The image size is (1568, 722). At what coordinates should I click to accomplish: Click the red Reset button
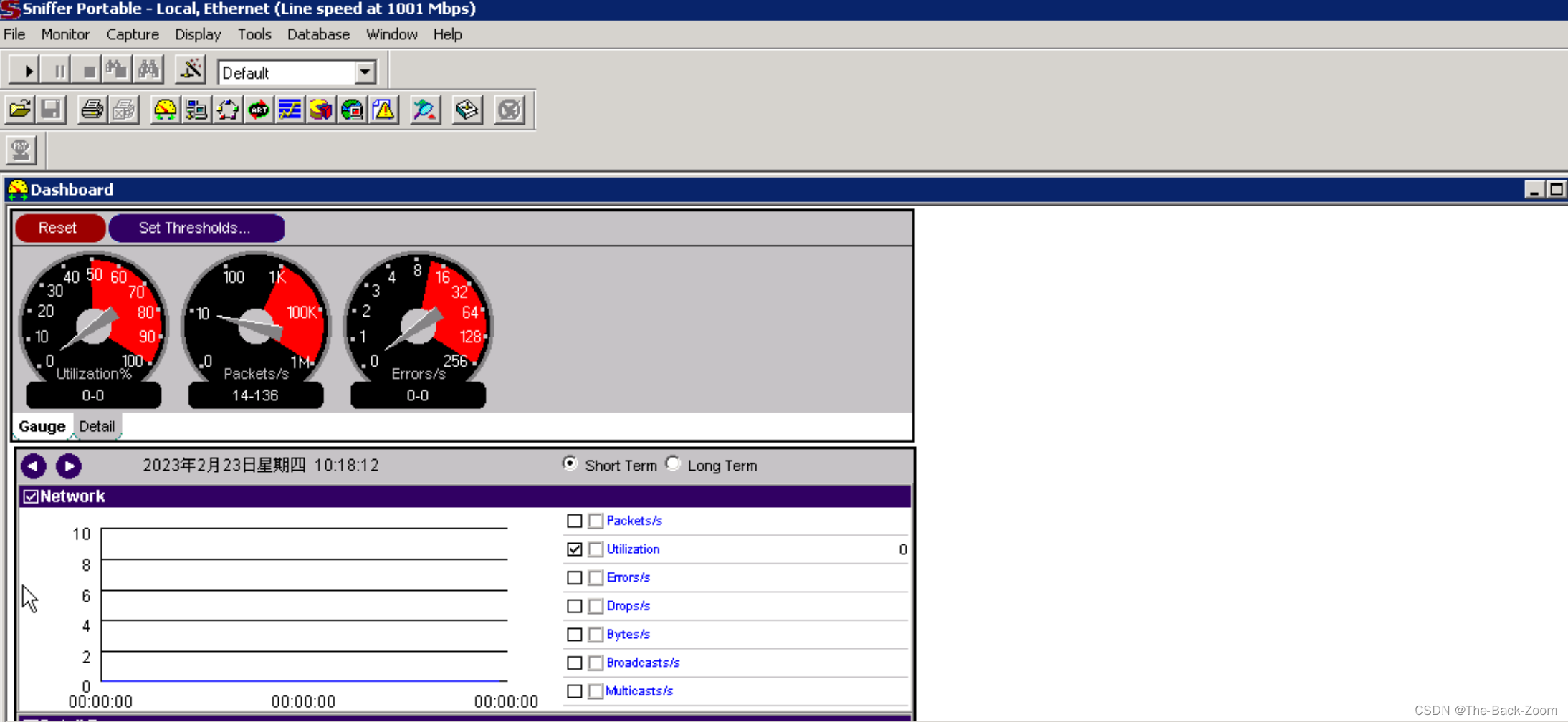[x=59, y=228]
